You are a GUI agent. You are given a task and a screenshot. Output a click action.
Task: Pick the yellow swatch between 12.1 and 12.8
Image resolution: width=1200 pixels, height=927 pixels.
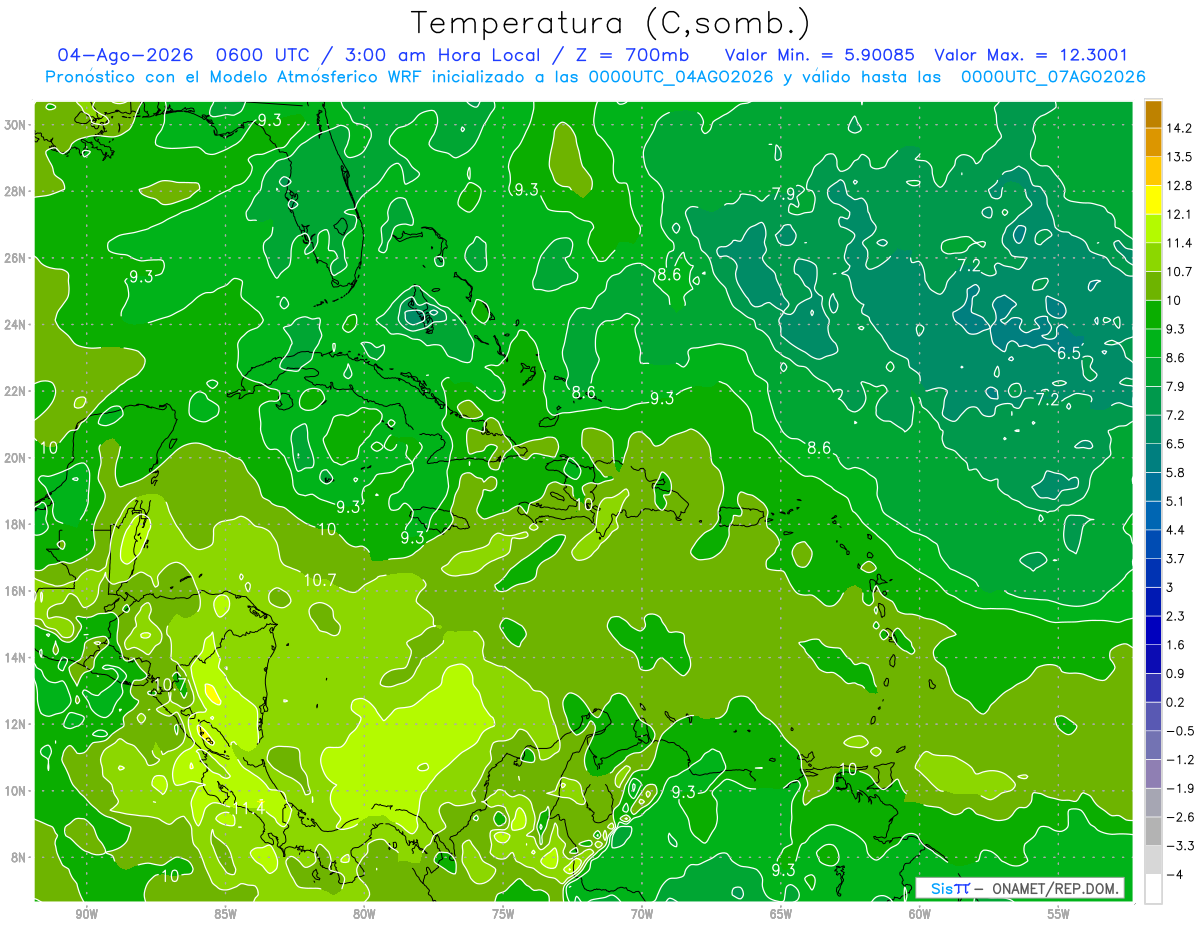pos(1153,200)
